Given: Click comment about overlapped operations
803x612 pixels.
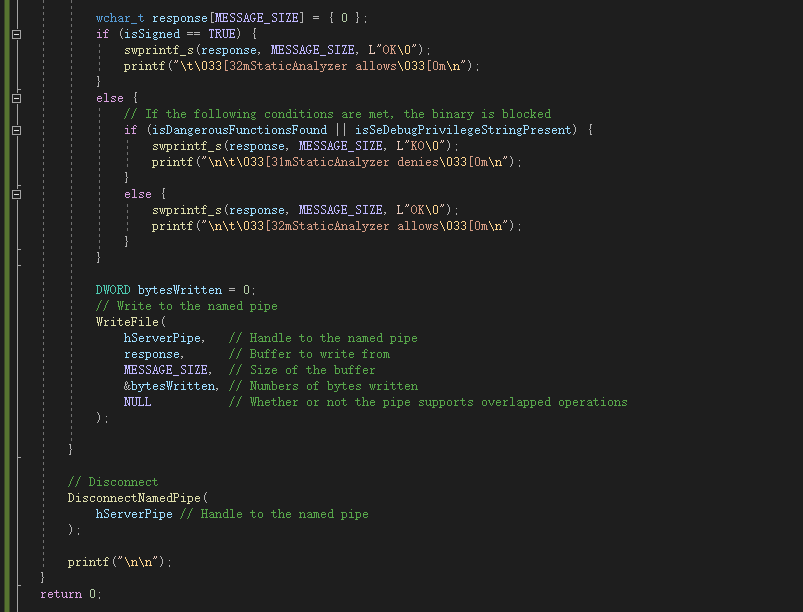Looking at the screenshot, I should (x=428, y=403).
